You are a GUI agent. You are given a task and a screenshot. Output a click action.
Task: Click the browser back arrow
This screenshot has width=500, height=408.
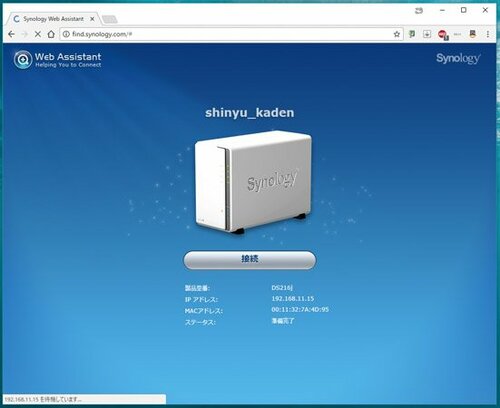[x=11, y=34]
